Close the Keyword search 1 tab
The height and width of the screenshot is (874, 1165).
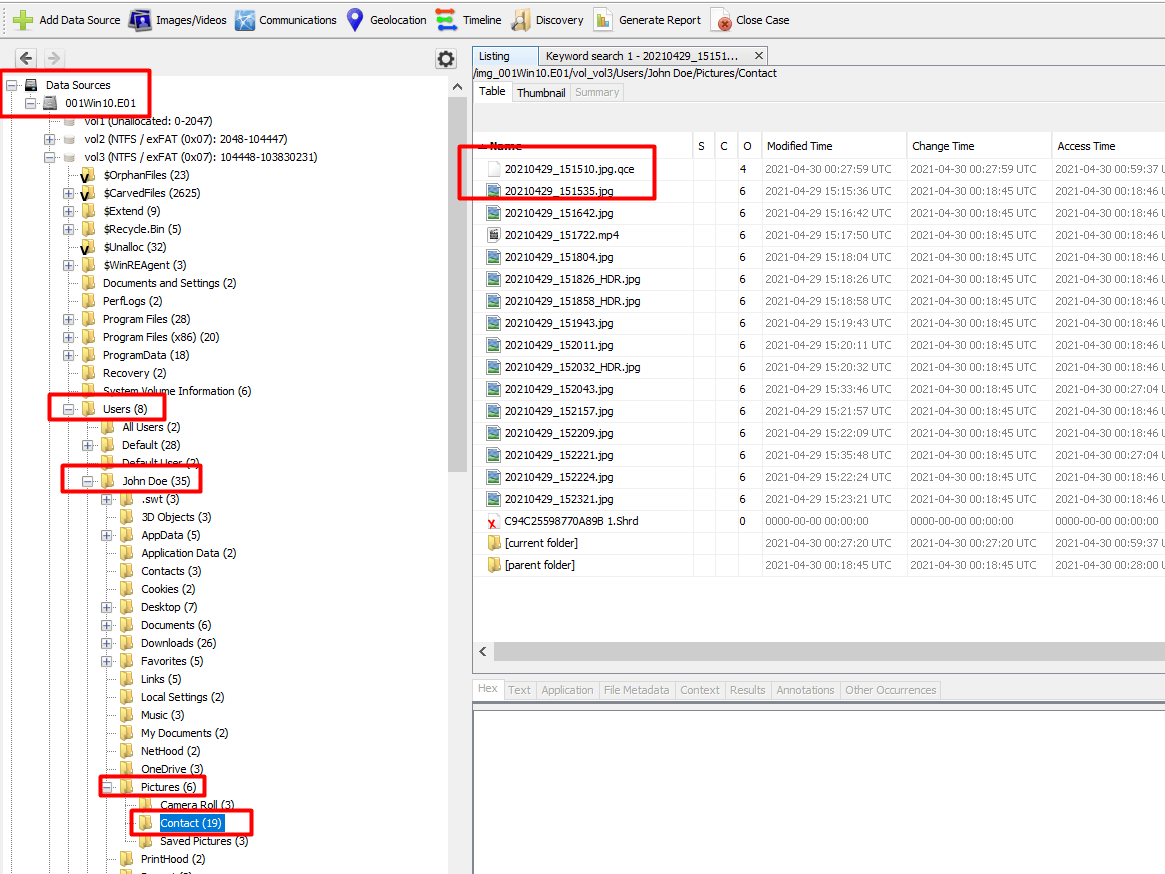(759, 56)
